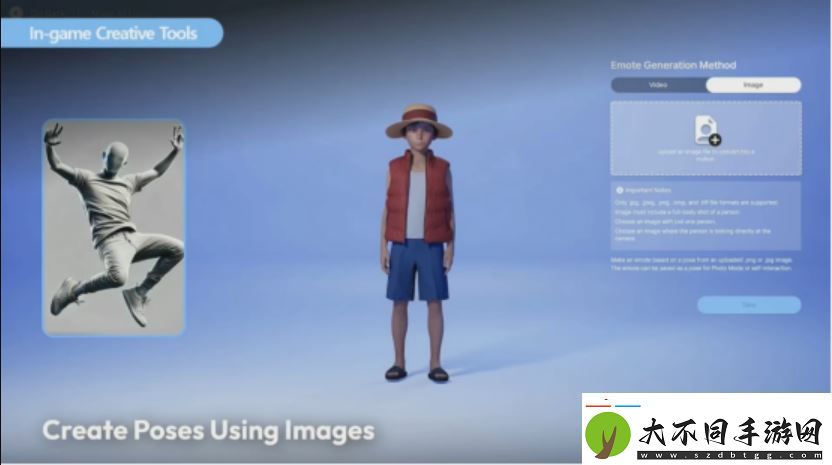Viewport: 832px width, 465px height.
Task: Select the Image emote generation tab
Action: [753, 85]
